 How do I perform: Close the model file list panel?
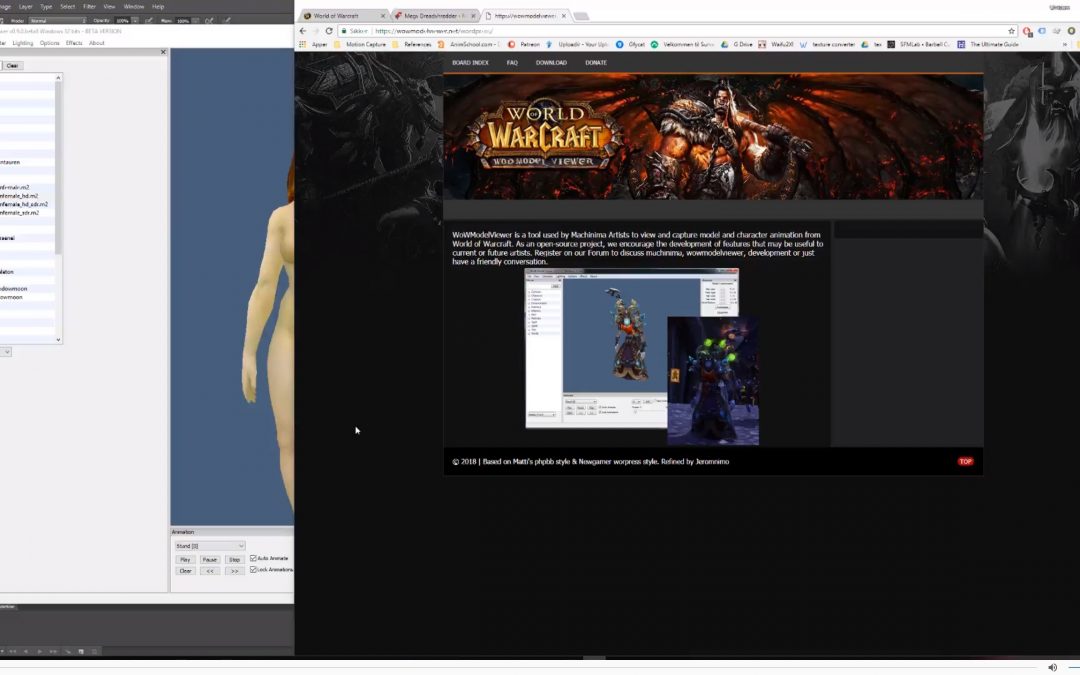coord(163,52)
